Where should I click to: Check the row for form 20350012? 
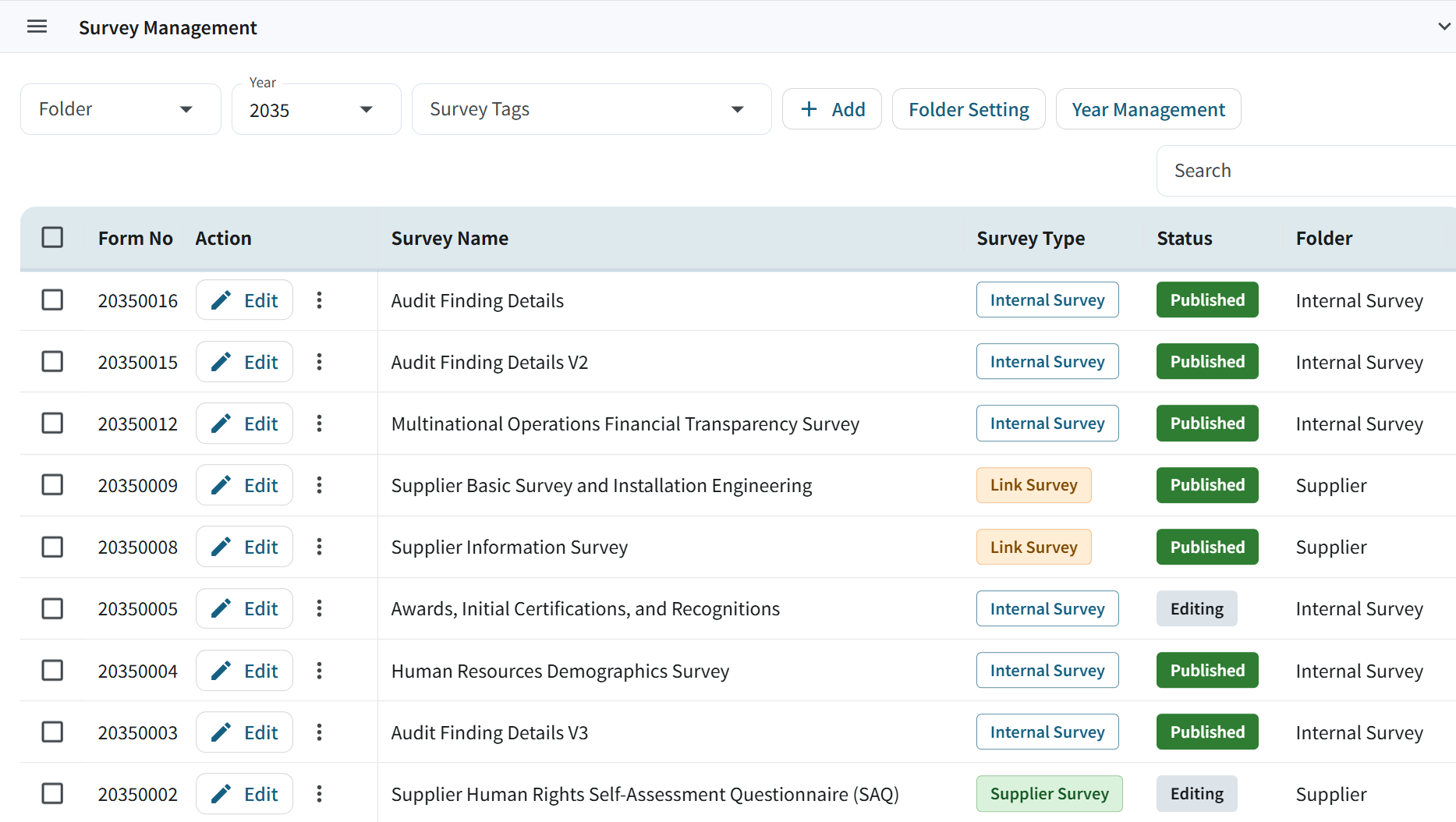[52, 423]
